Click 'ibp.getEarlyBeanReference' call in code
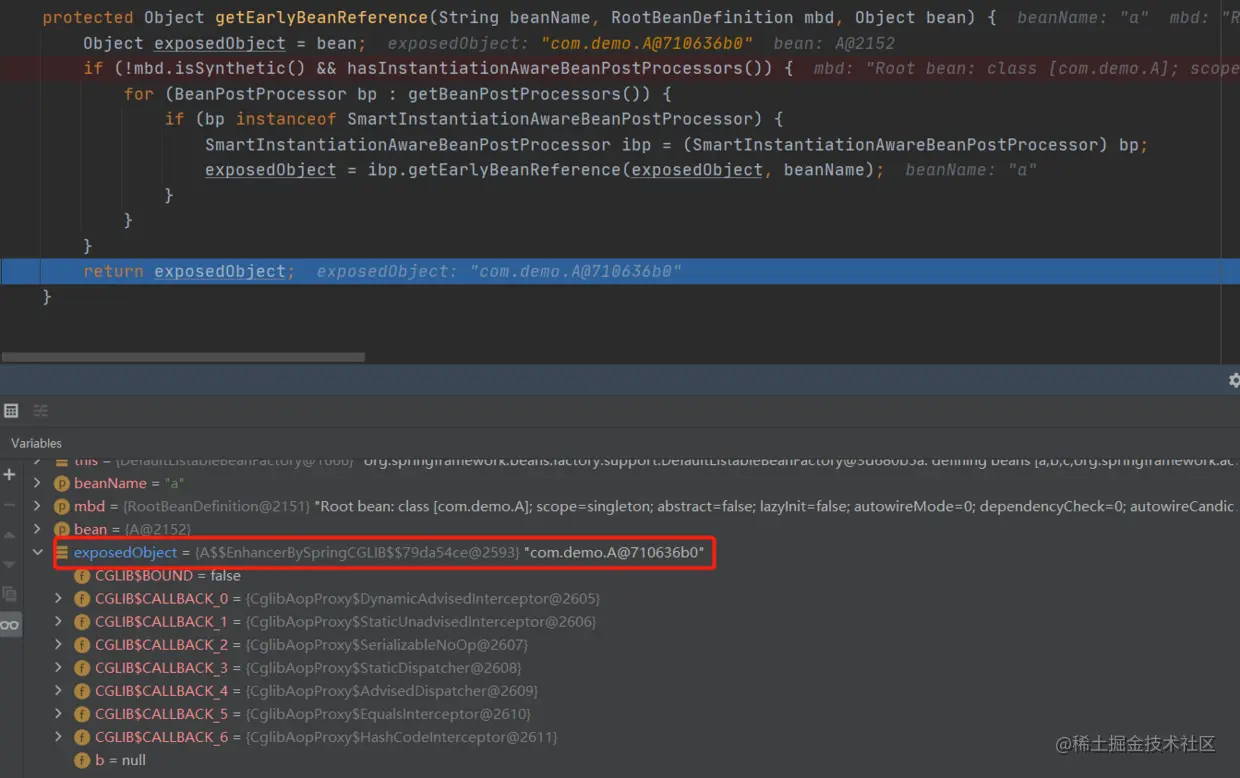This screenshot has height=778, width=1240. pos(494,170)
